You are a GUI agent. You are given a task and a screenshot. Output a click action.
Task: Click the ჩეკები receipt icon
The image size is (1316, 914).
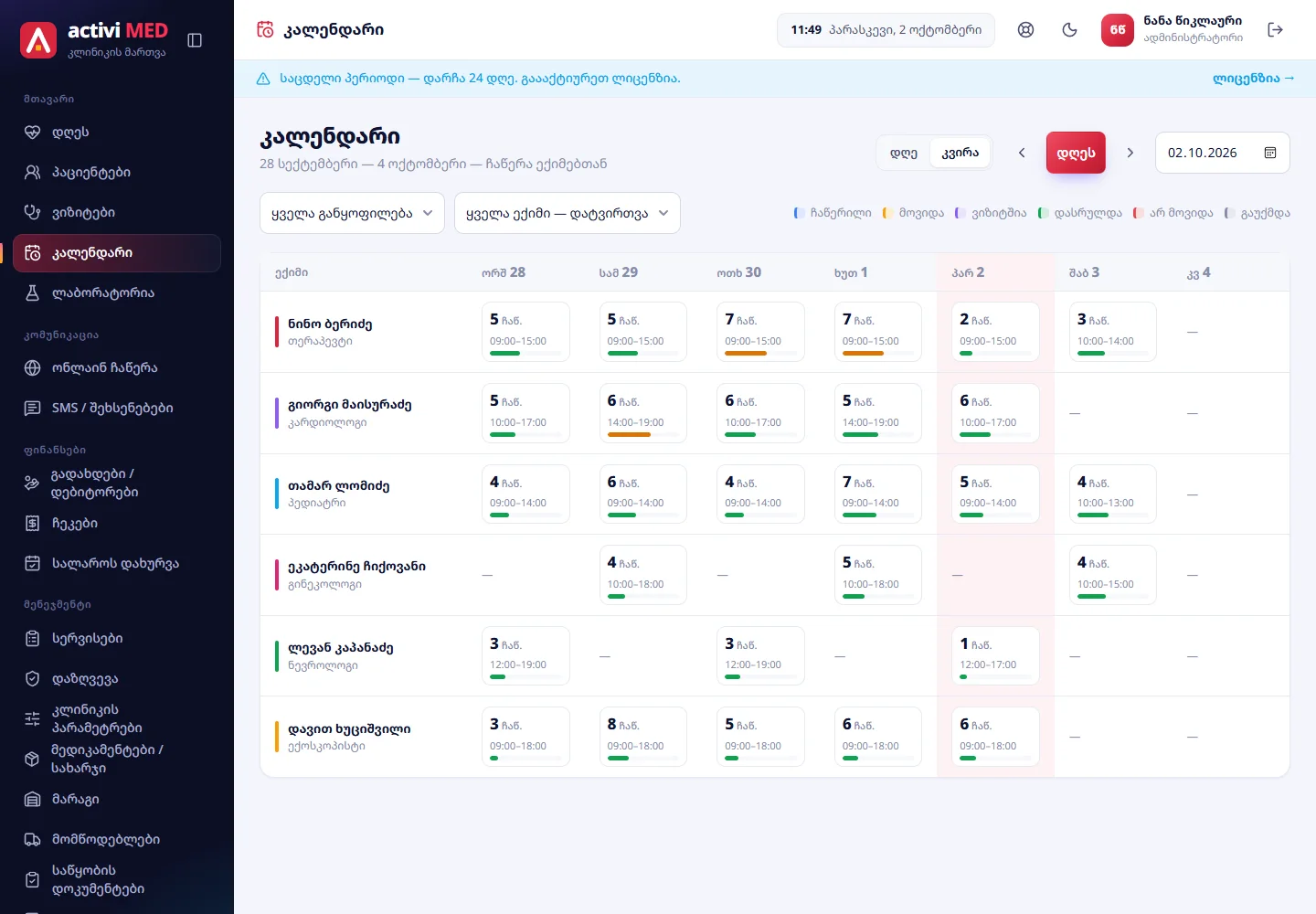[x=33, y=524]
